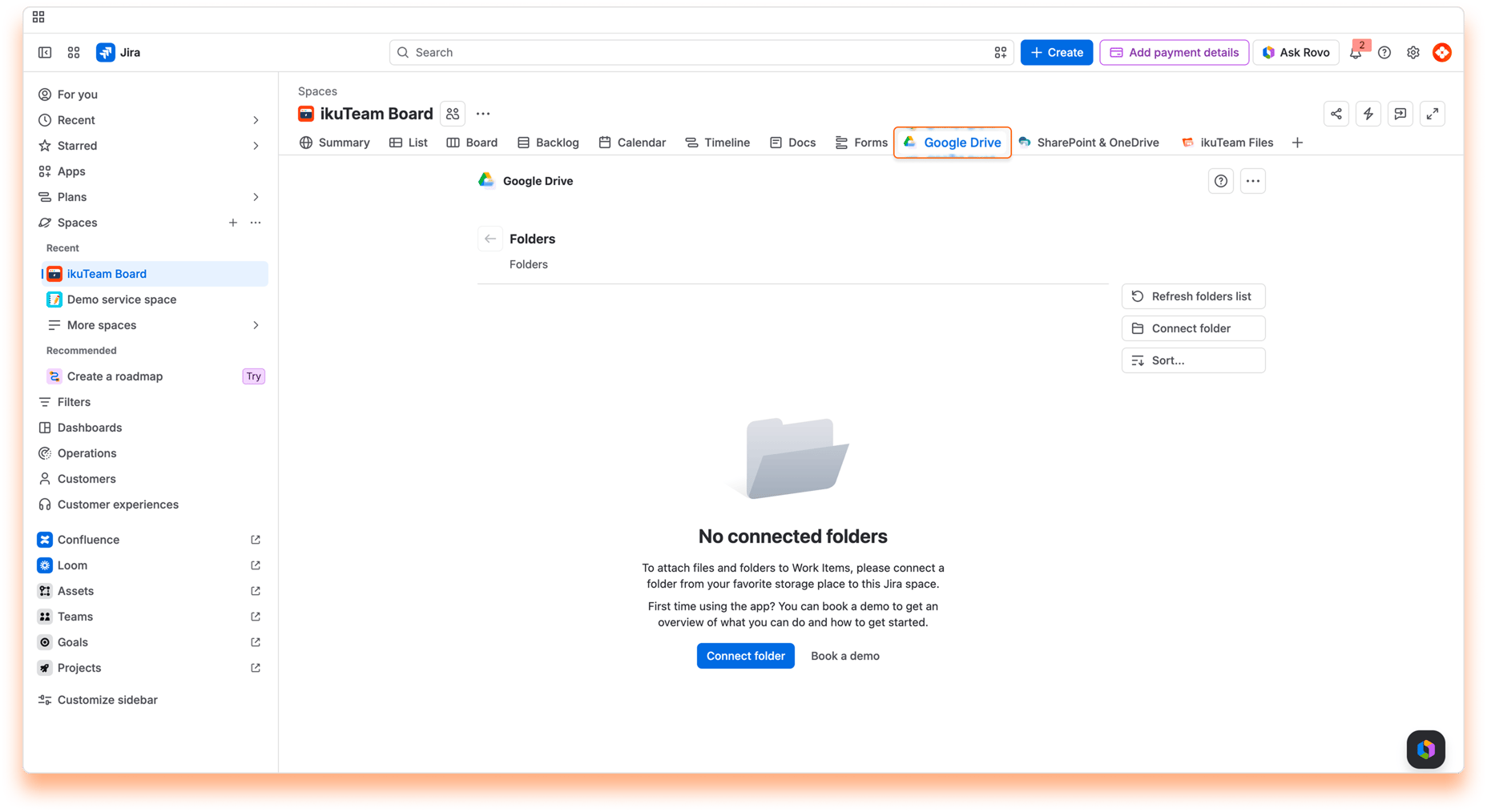The height and width of the screenshot is (812, 1487).
Task: Open notifications bell icon
Action: point(1356,52)
